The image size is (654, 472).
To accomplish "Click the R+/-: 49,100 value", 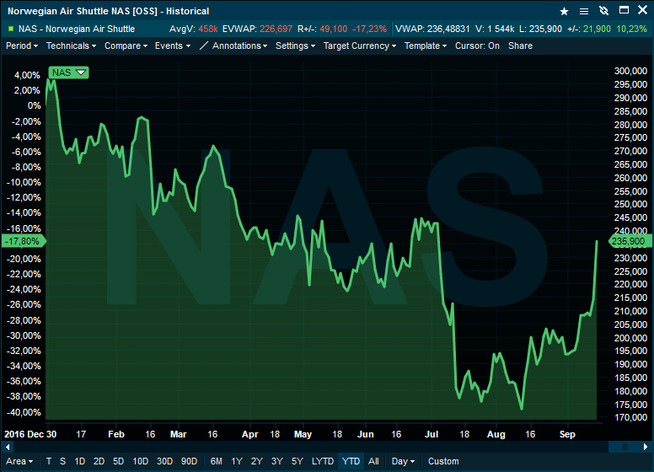I will point(322,29).
